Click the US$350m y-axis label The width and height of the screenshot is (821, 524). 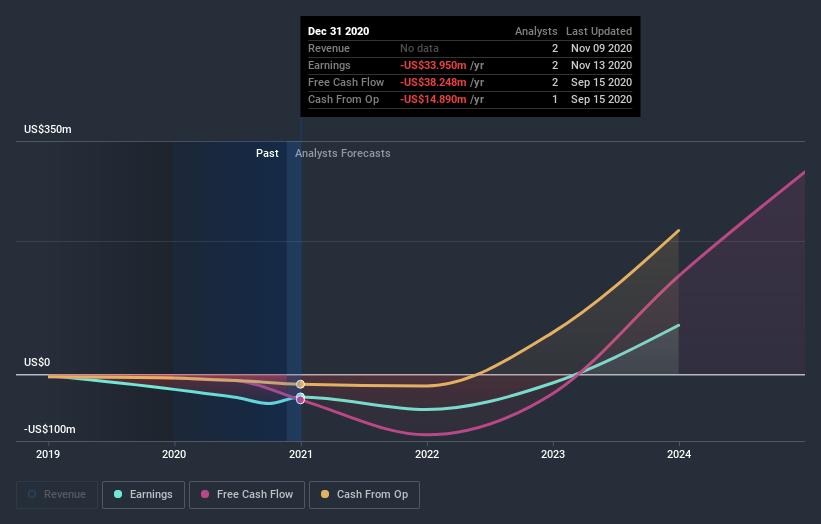[x=48, y=129]
